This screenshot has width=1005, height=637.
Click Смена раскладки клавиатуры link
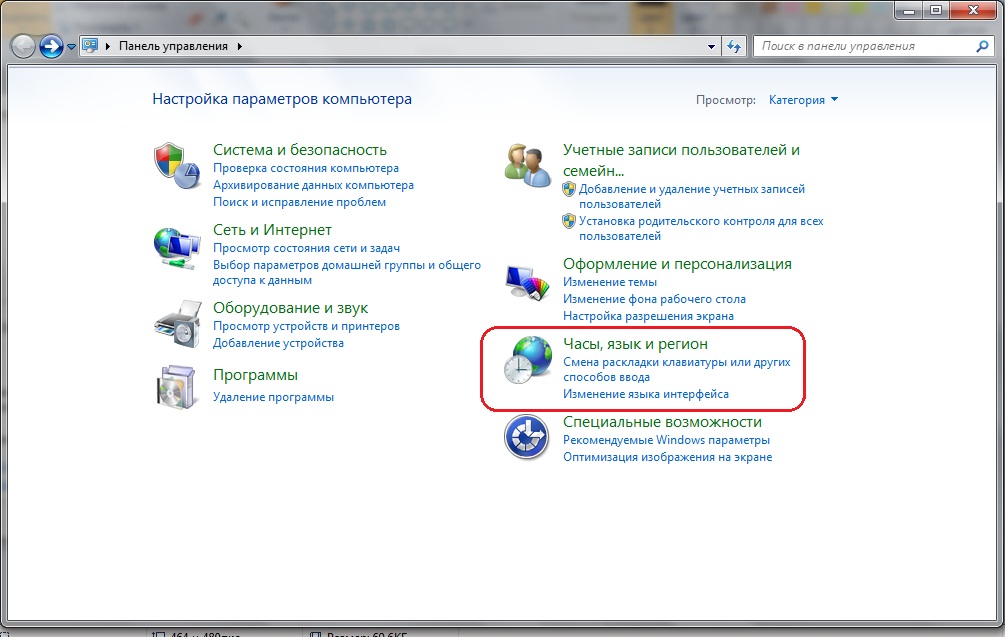[x=677, y=370]
